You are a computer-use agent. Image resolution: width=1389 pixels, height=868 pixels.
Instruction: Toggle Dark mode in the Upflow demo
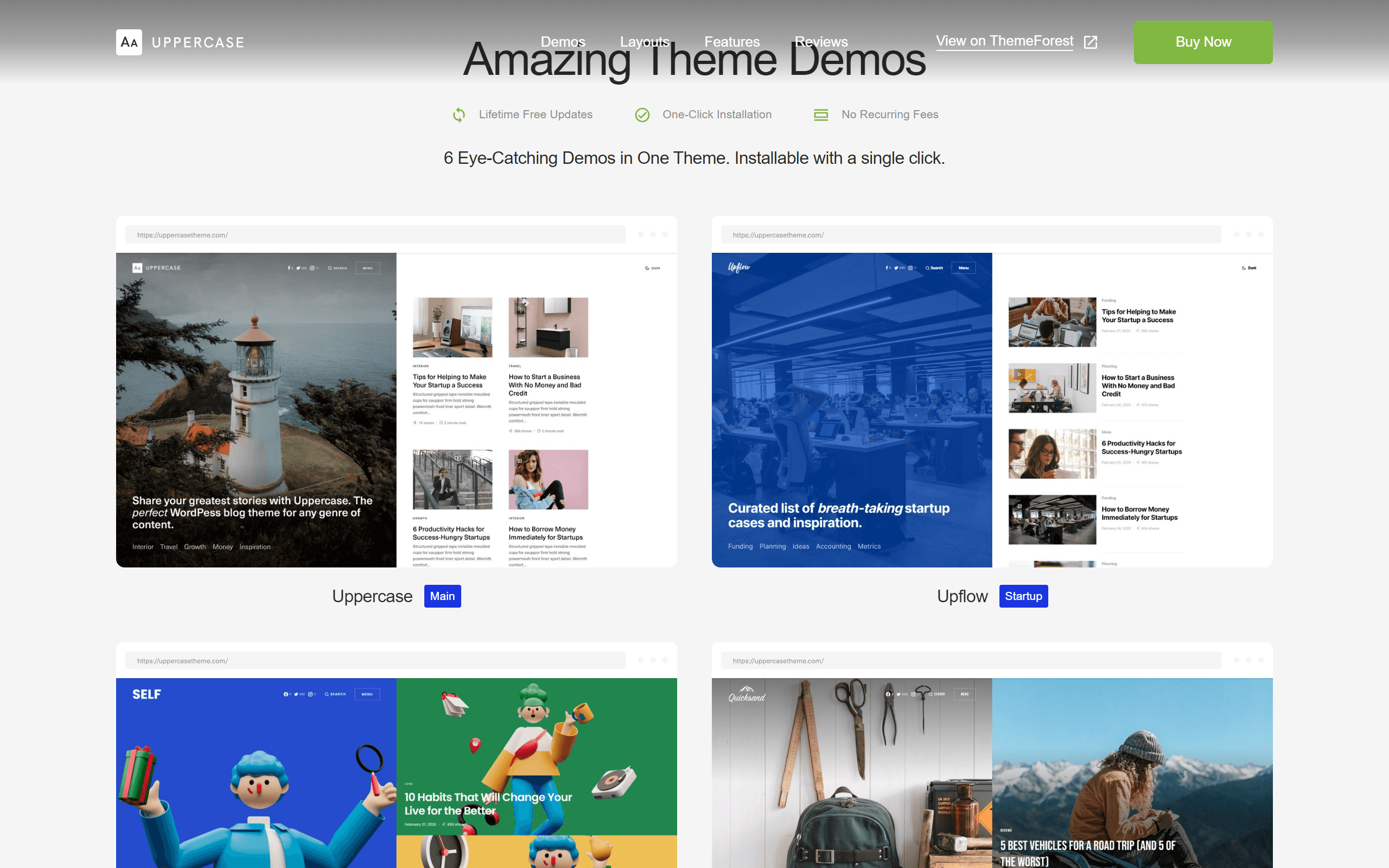pyautogui.click(x=1250, y=267)
